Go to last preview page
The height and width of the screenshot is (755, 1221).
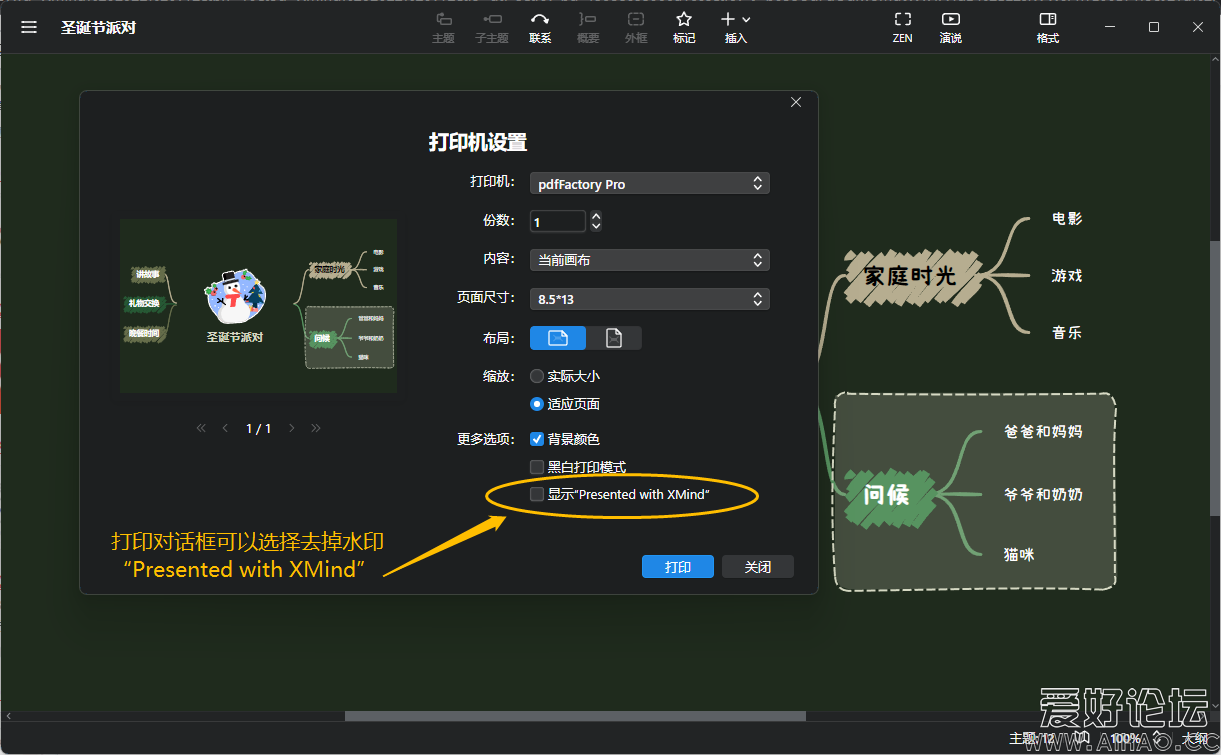(x=316, y=428)
